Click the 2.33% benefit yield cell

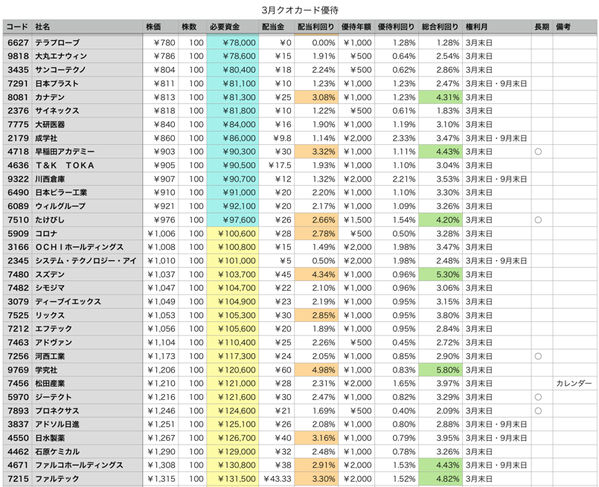(x=397, y=138)
